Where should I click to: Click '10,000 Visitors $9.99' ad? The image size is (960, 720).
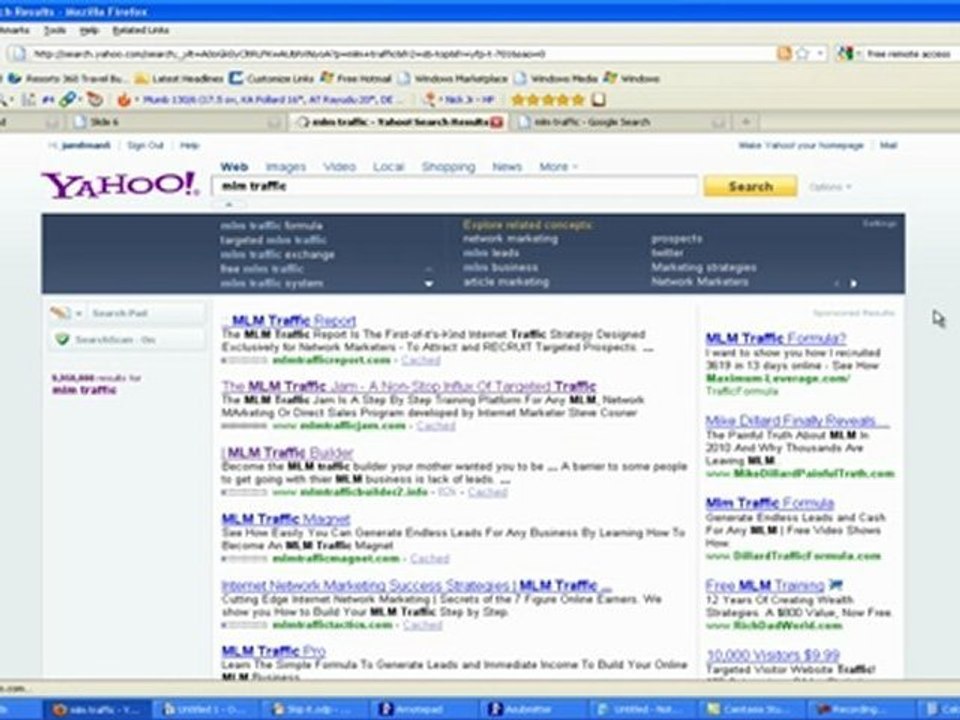773,656
